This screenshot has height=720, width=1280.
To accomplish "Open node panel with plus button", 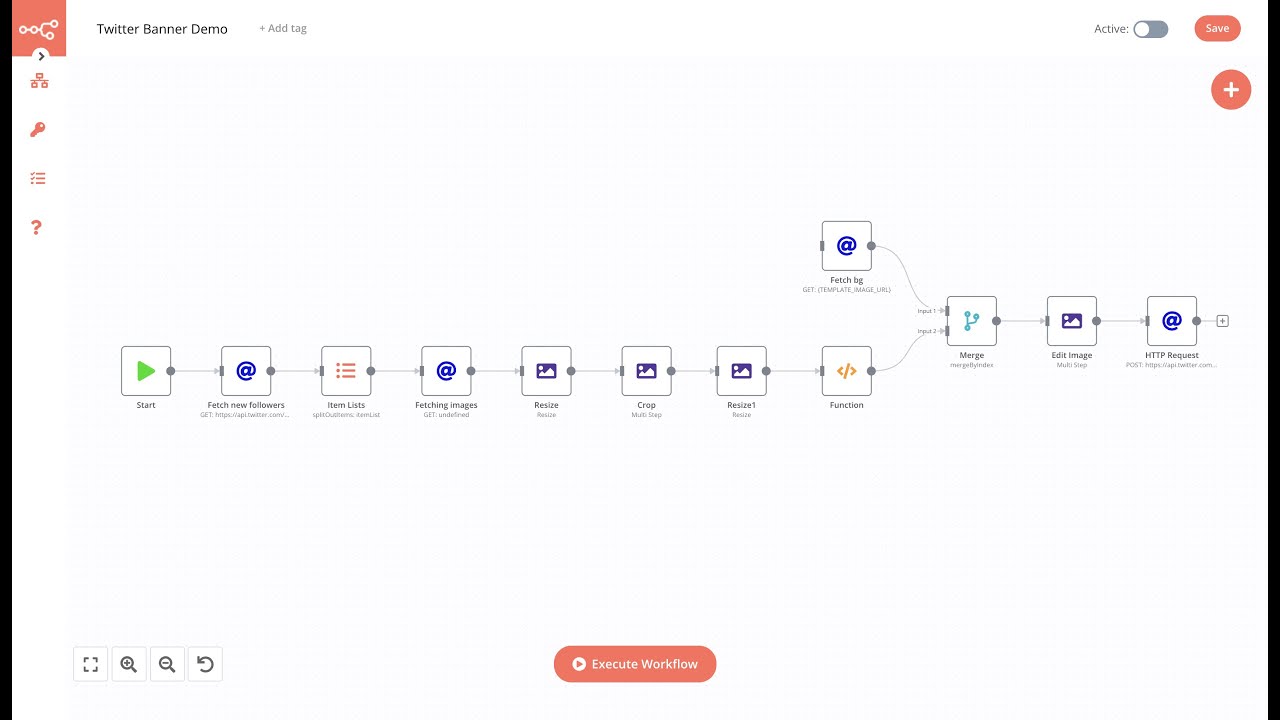I will click(x=1230, y=90).
